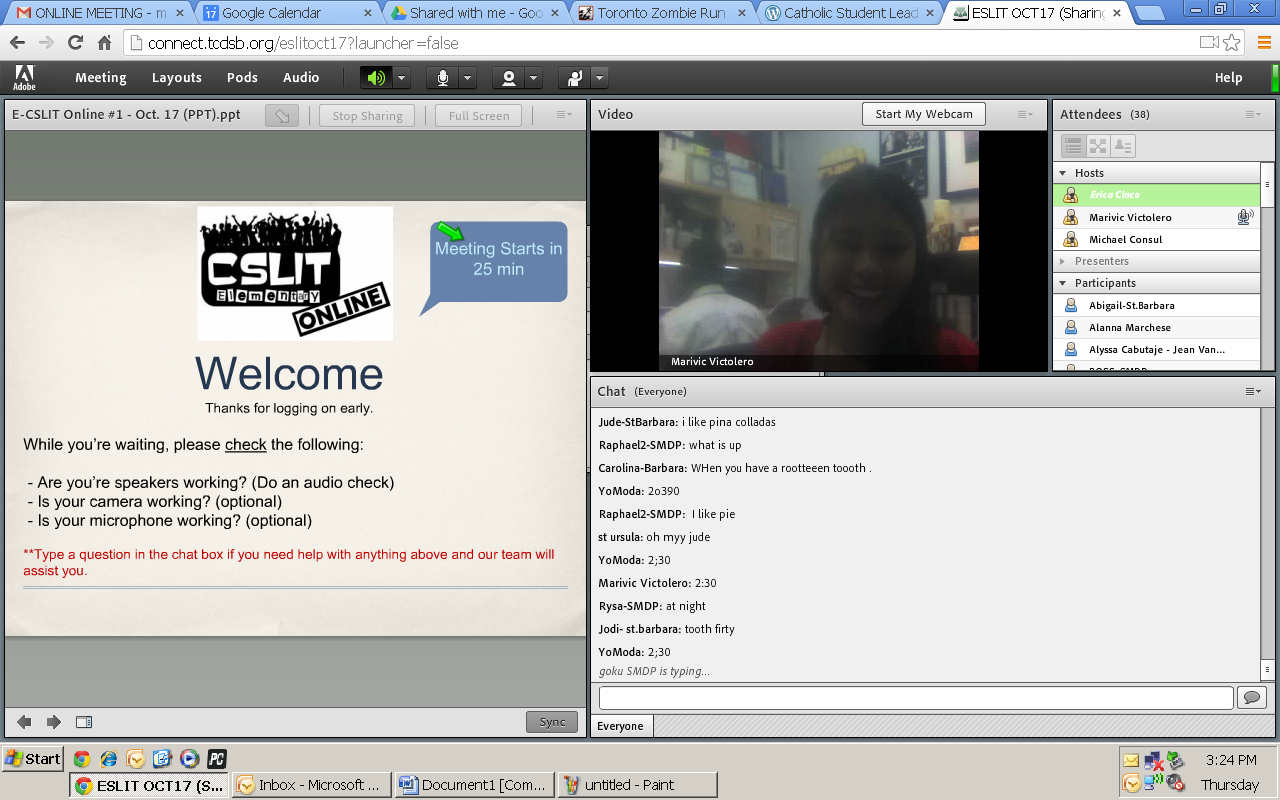Viewport: 1280px width, 800px height.
Task: Toggle the webcam icon in the top toolbar
Action: (x=509, y=78)
